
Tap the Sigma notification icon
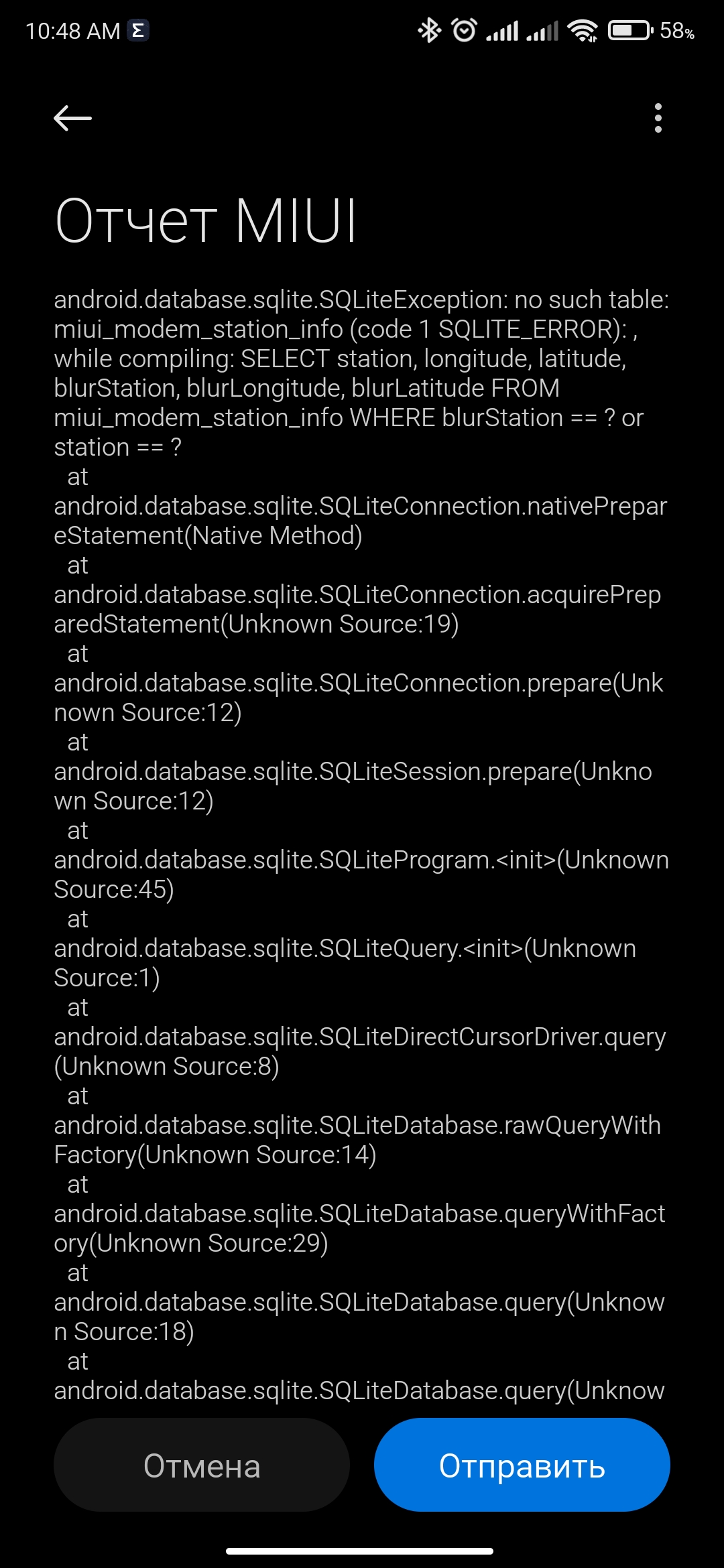(138, 30)
